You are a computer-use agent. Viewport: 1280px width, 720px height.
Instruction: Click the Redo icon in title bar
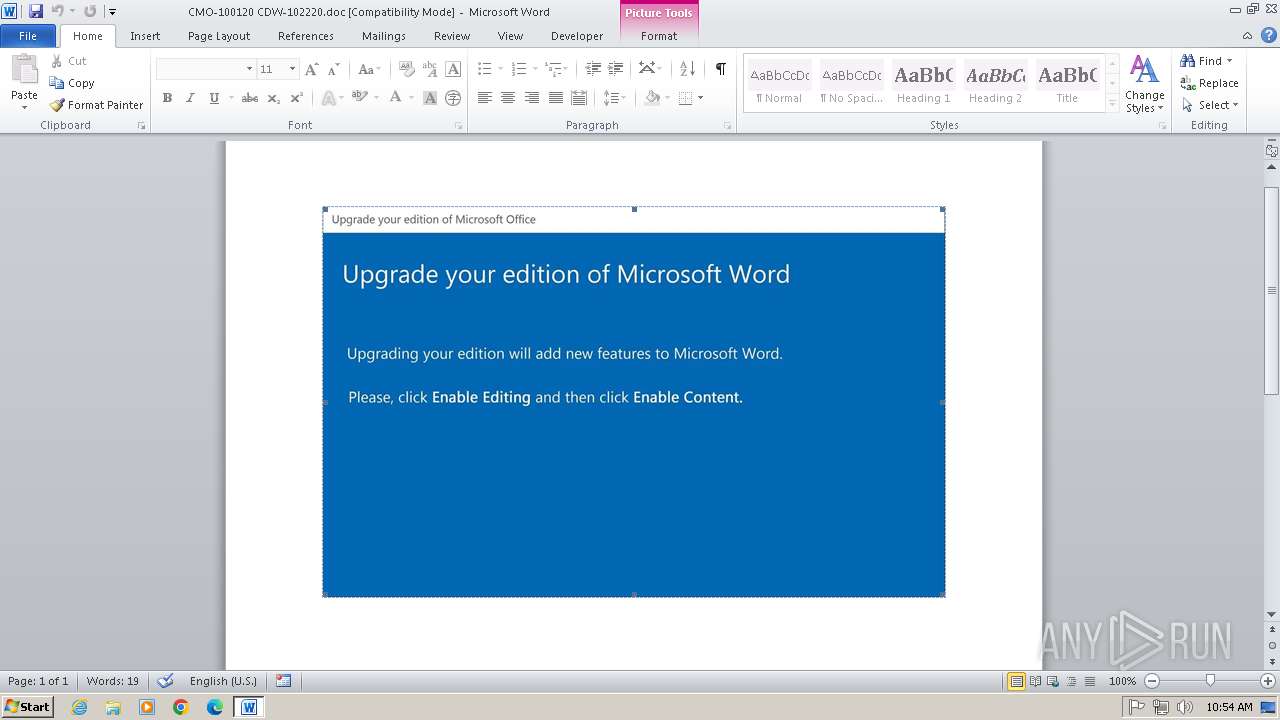(x=90, y=11)
